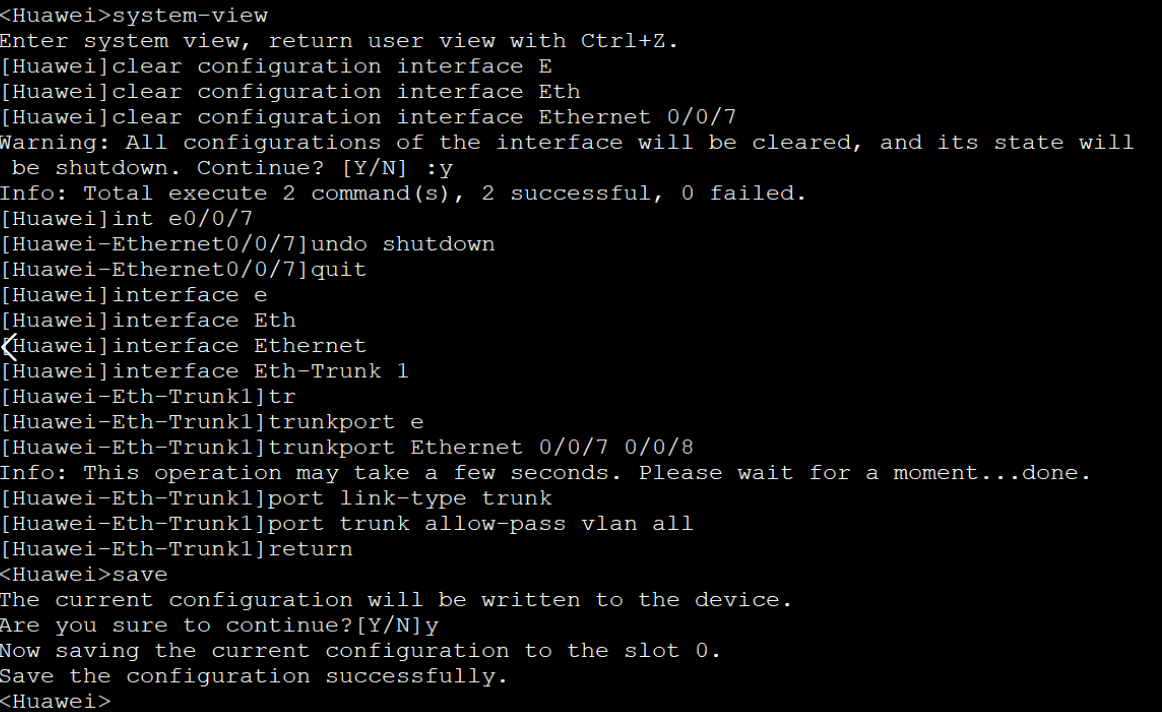Click the '<Huawei>save' command line
The width and height of the screenshot is (1162, 712).
(x=84, y=574)
